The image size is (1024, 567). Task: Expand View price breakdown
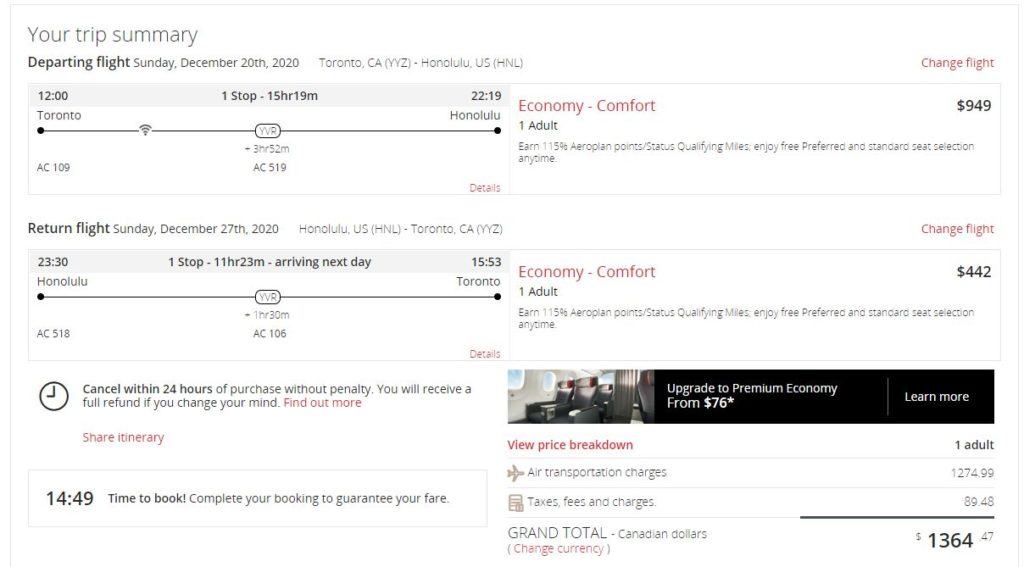pos(570,445)
